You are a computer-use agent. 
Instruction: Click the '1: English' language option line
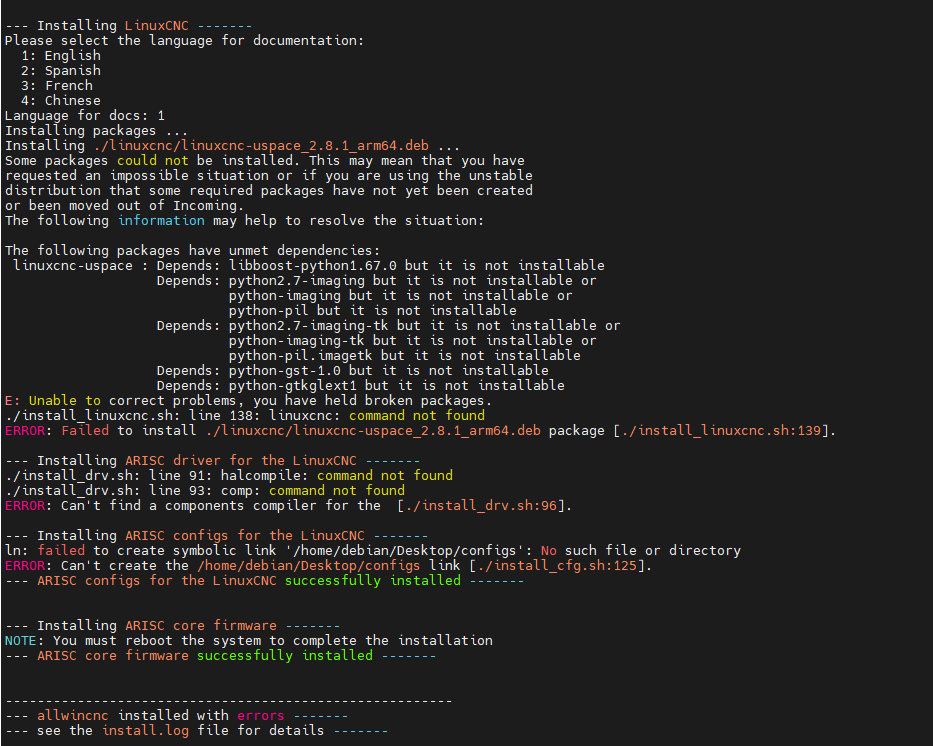[x=61, y=55]
